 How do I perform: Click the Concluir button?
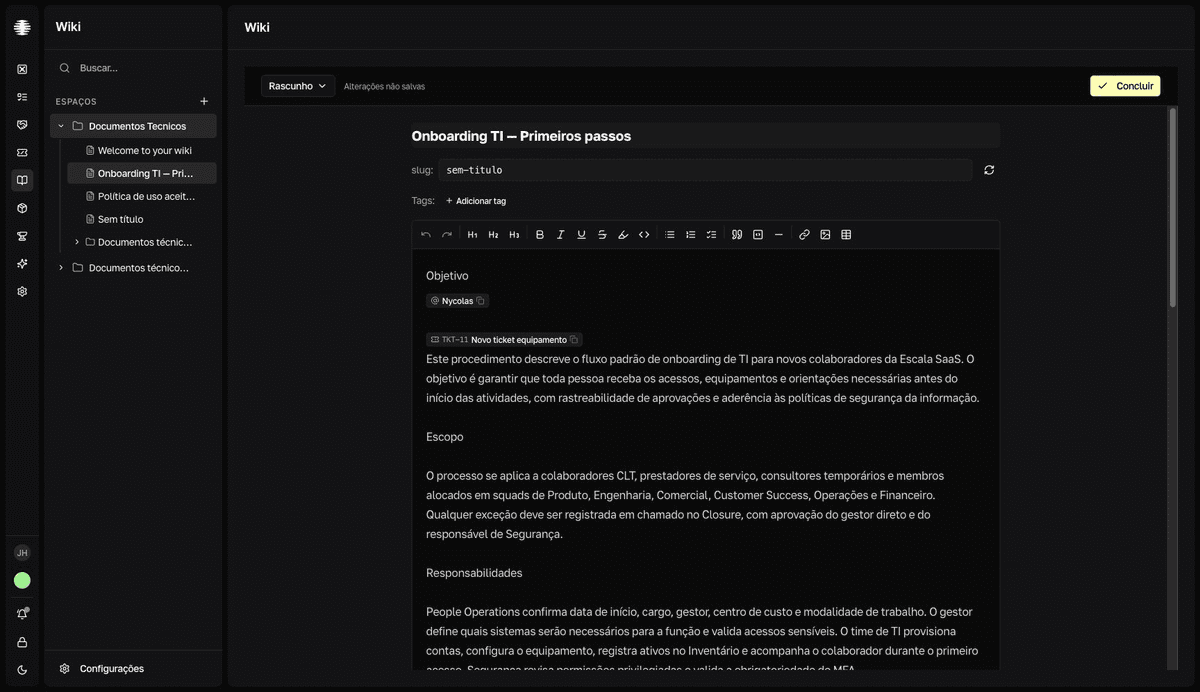(1125, 86)
